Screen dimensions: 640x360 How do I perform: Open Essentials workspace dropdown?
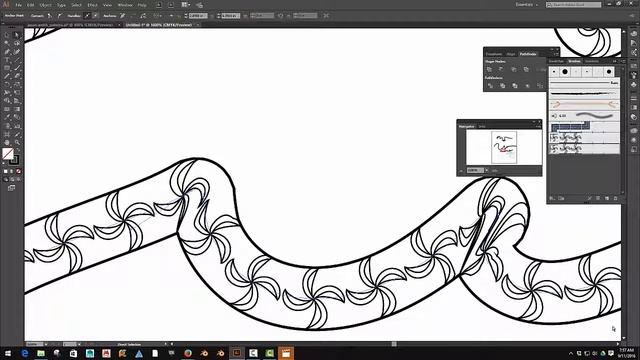click(527, 4)
